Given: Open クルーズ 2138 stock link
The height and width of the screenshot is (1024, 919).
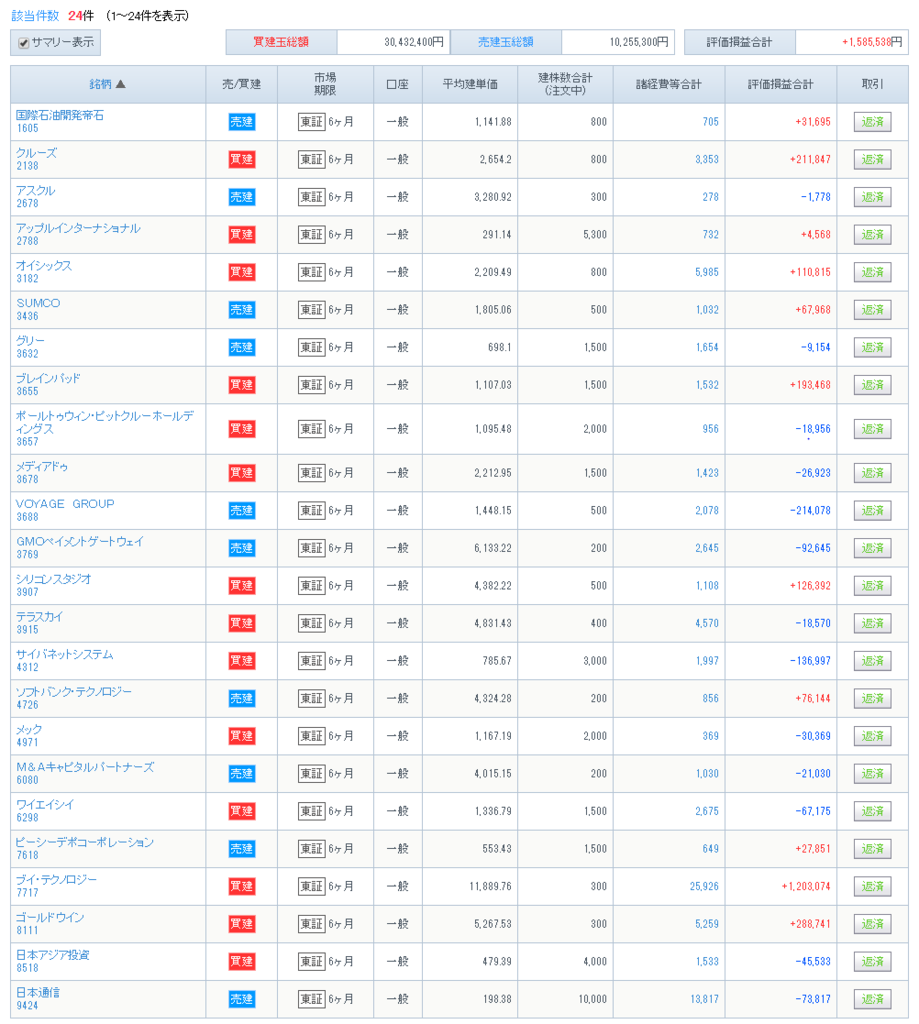Looking at the screenshot, I should coord(37,153).
